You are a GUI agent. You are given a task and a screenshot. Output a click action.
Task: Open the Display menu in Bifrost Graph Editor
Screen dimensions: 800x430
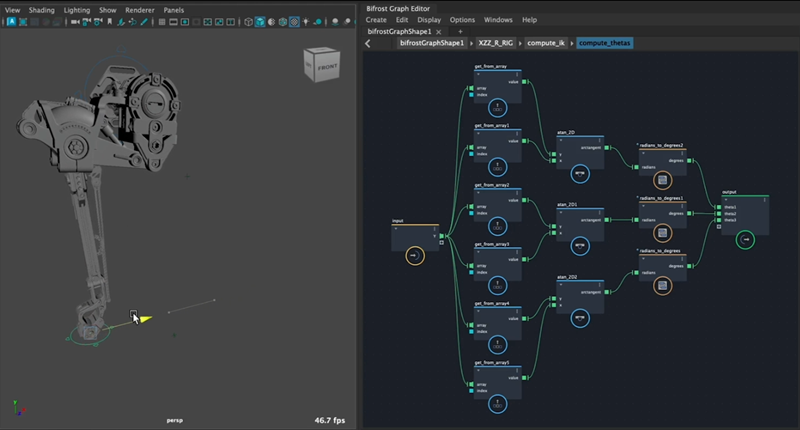click(x=429, y=20)
